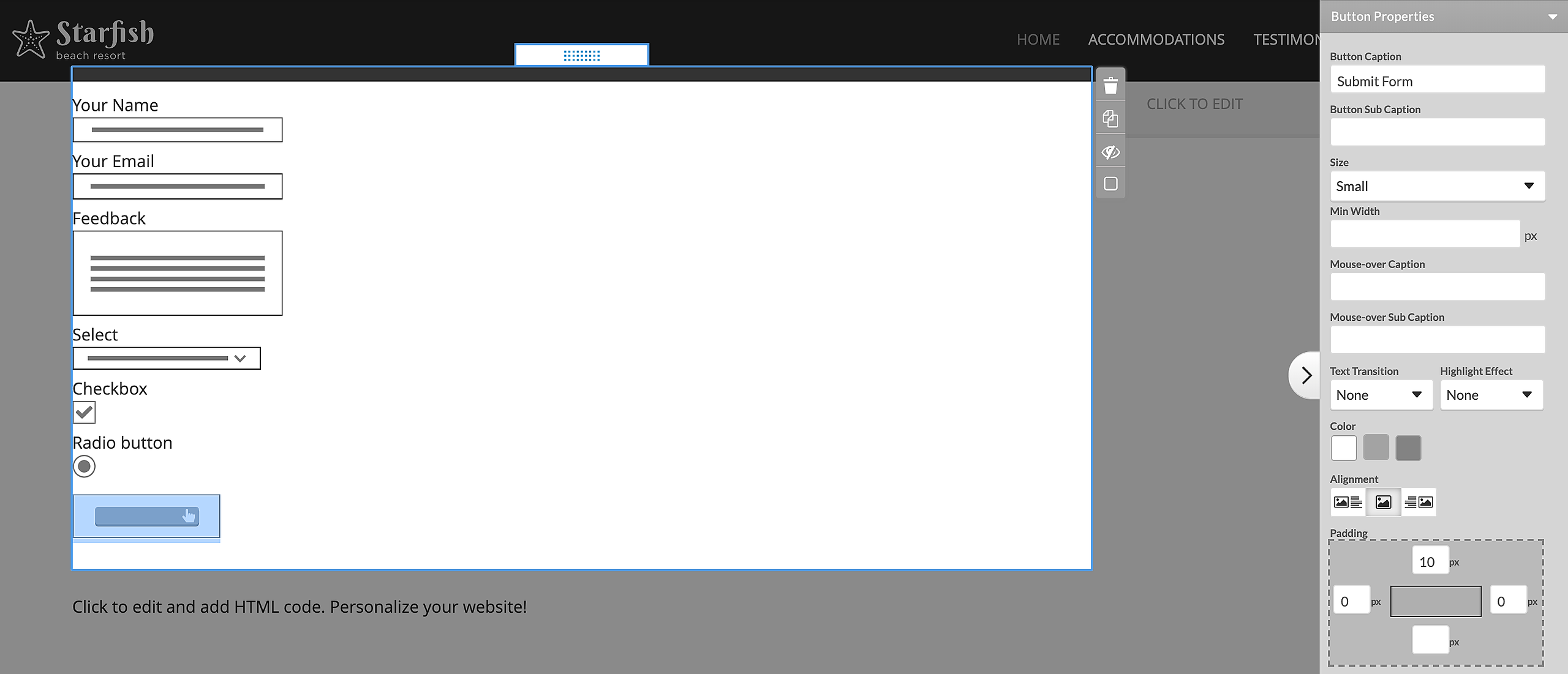This screenshot has height=674, width=1568.
Task: Open the Size dropdown showing Small
Action: pyautogui.click(x=1437, y=186)
